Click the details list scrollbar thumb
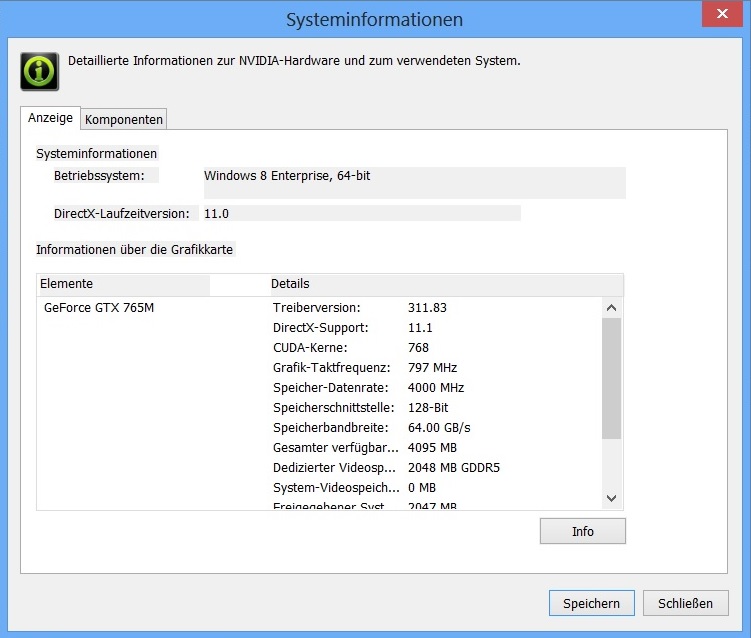The width and height of the screenshot is (751, 638). point(612,378)
